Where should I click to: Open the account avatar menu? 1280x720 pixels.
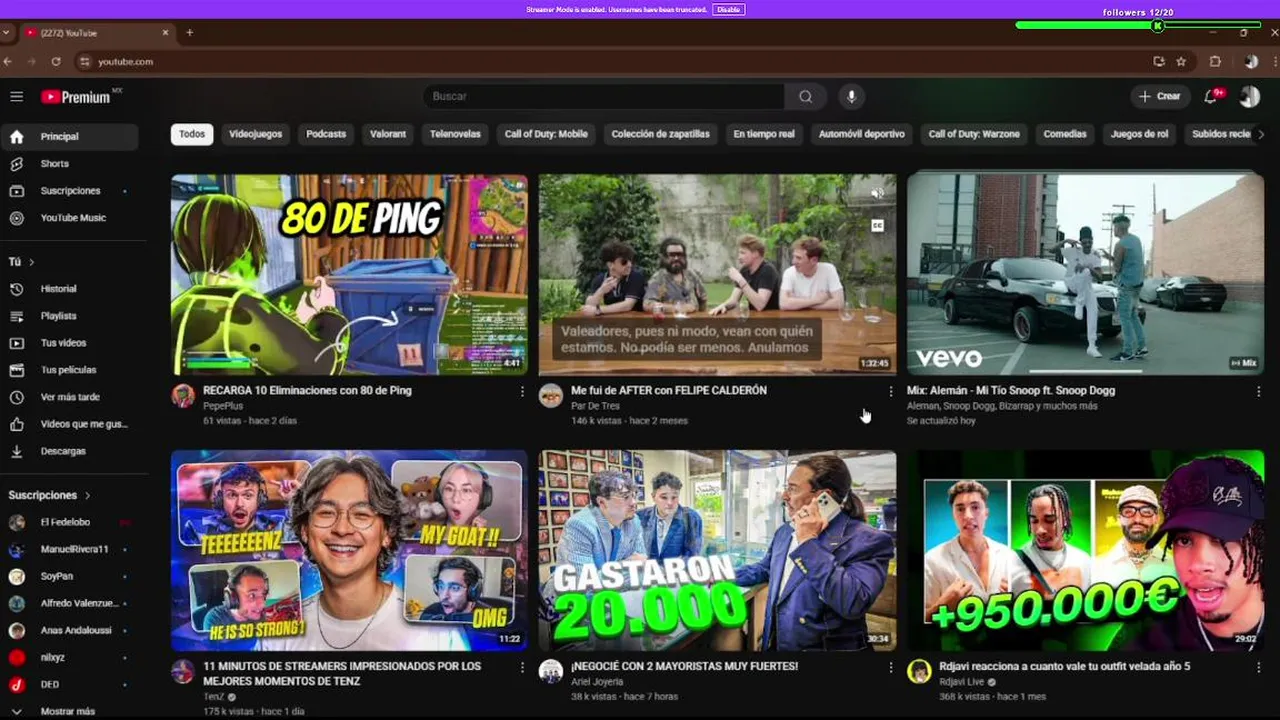[1249, 96]
